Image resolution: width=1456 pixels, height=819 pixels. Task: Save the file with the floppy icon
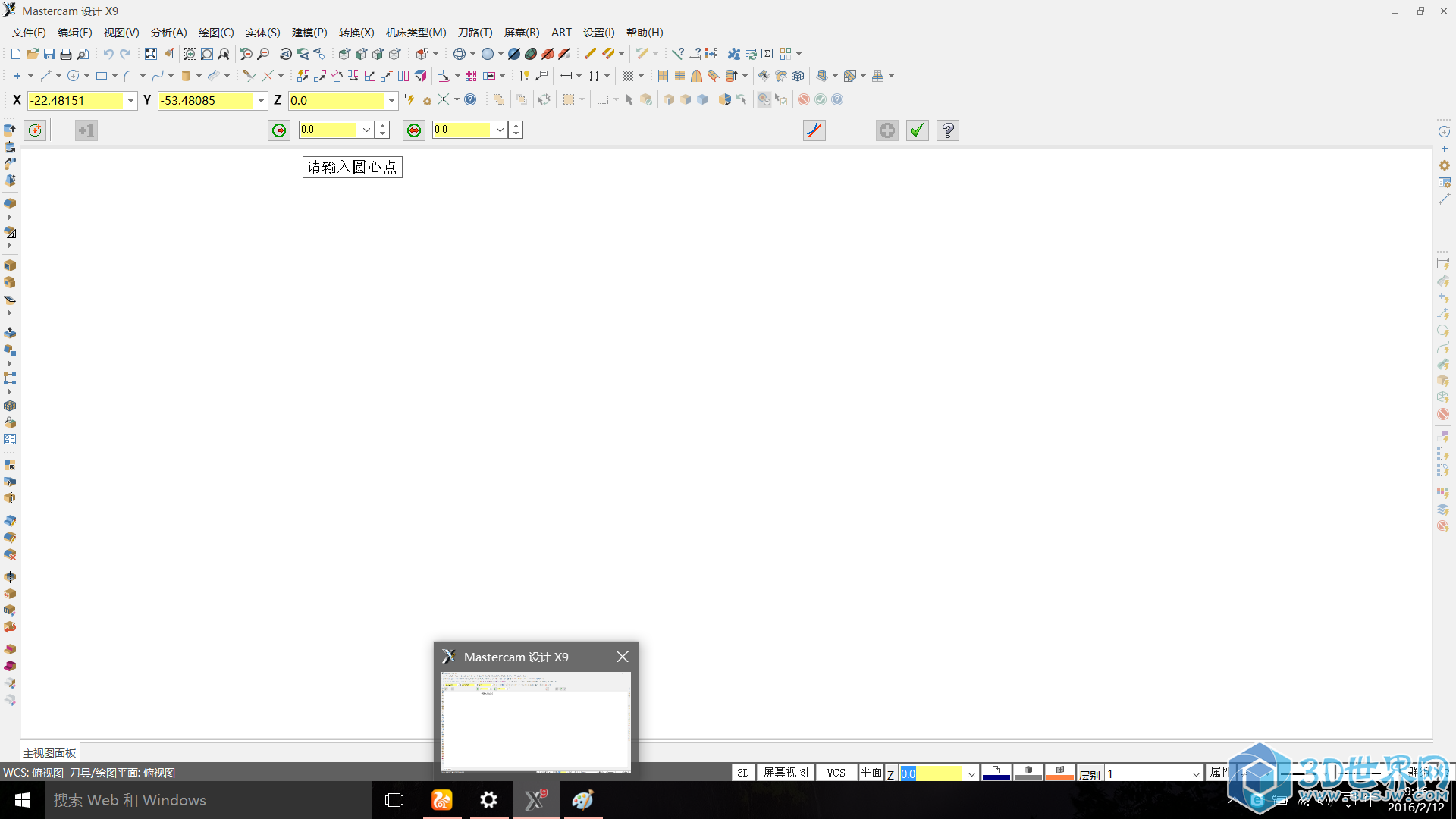pyautogui.click(x=49, y=54)
